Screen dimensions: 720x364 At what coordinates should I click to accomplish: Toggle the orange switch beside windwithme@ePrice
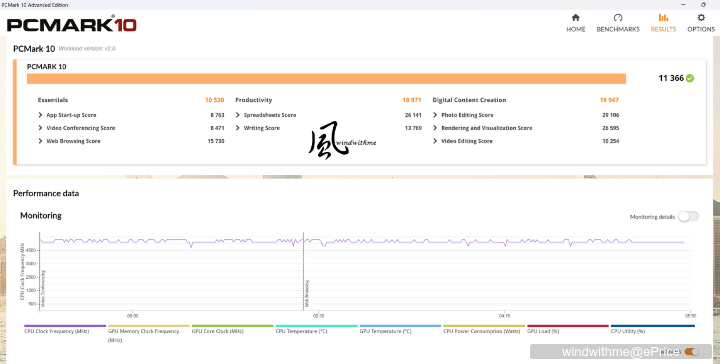(x=692, y=352)
